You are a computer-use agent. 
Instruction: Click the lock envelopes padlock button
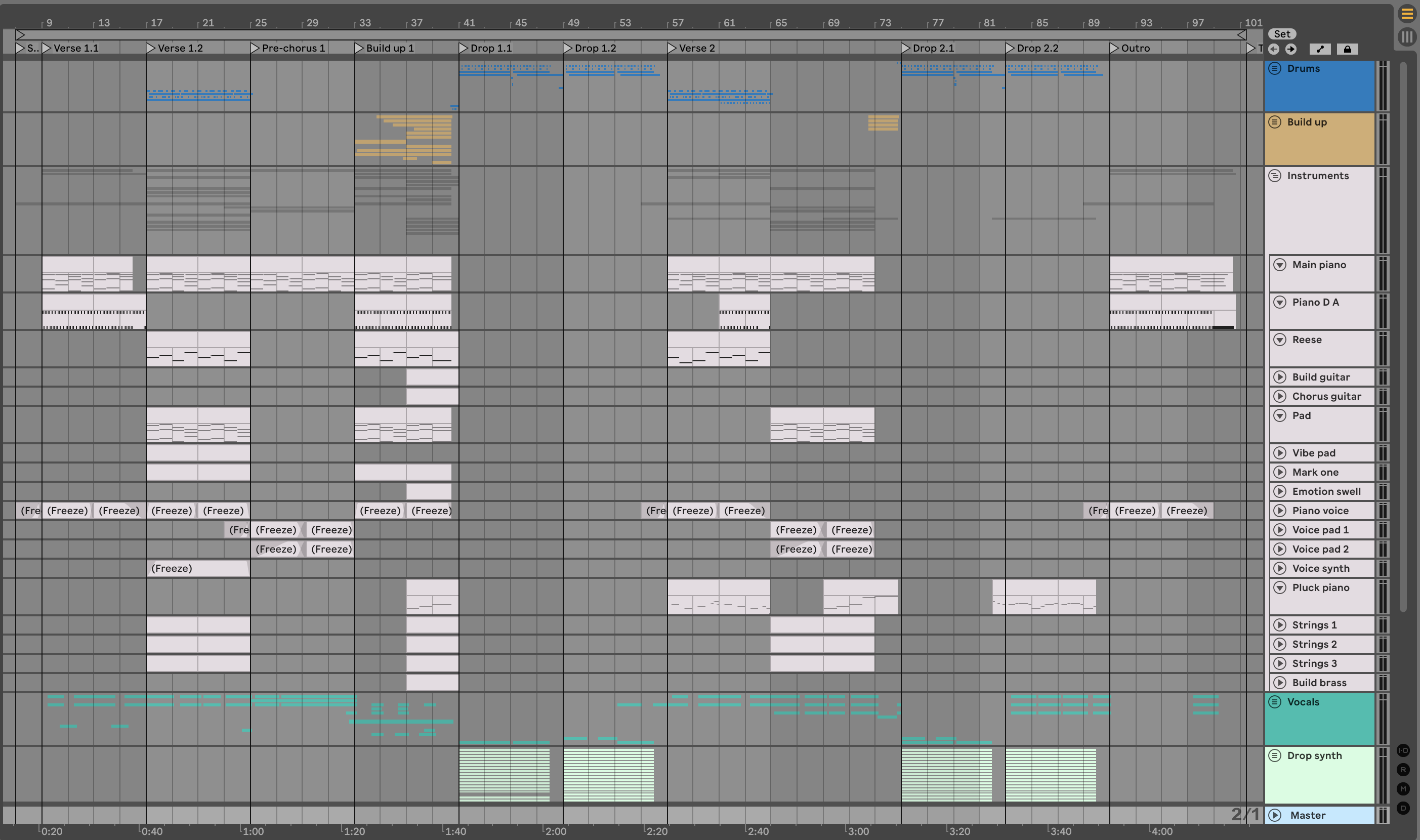pos(1348,49)
